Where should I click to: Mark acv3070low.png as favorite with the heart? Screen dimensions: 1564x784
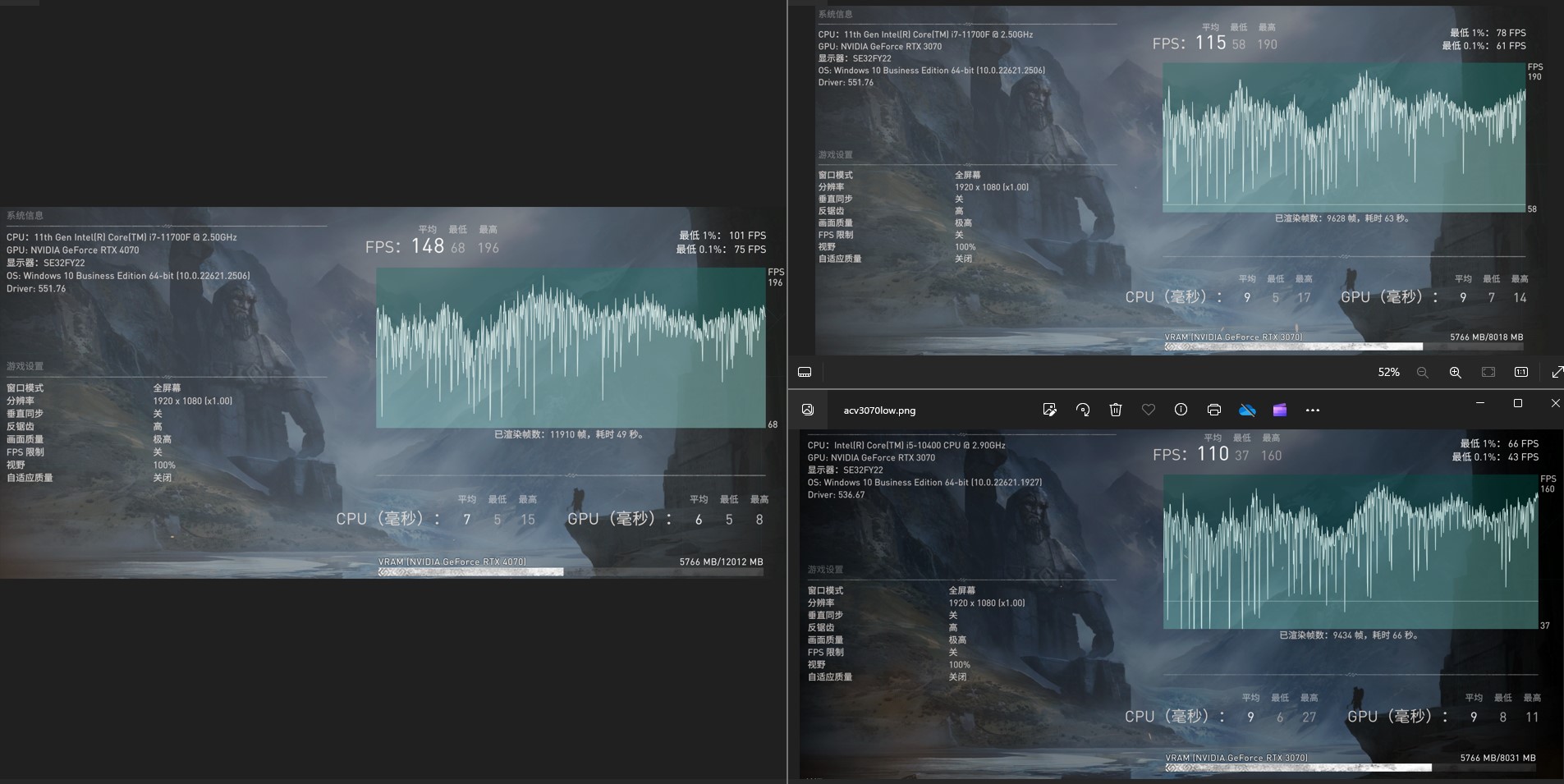coord(1149,410)
